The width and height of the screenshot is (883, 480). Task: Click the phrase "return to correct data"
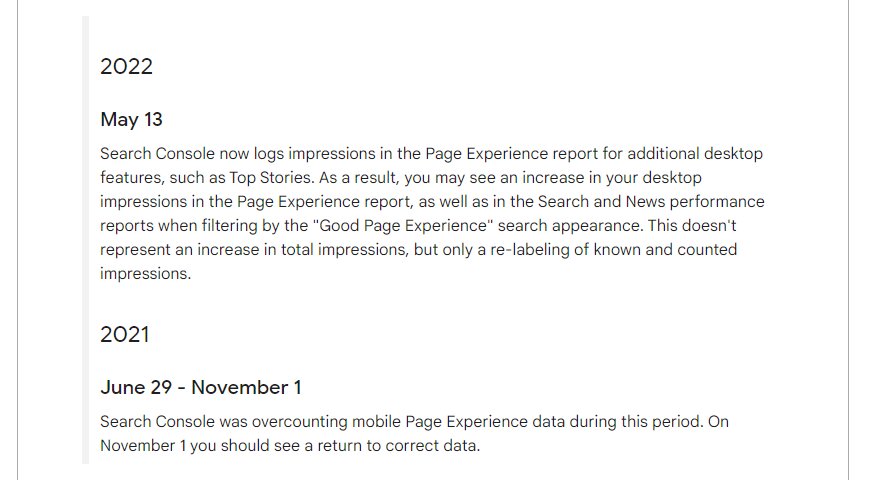399,446
